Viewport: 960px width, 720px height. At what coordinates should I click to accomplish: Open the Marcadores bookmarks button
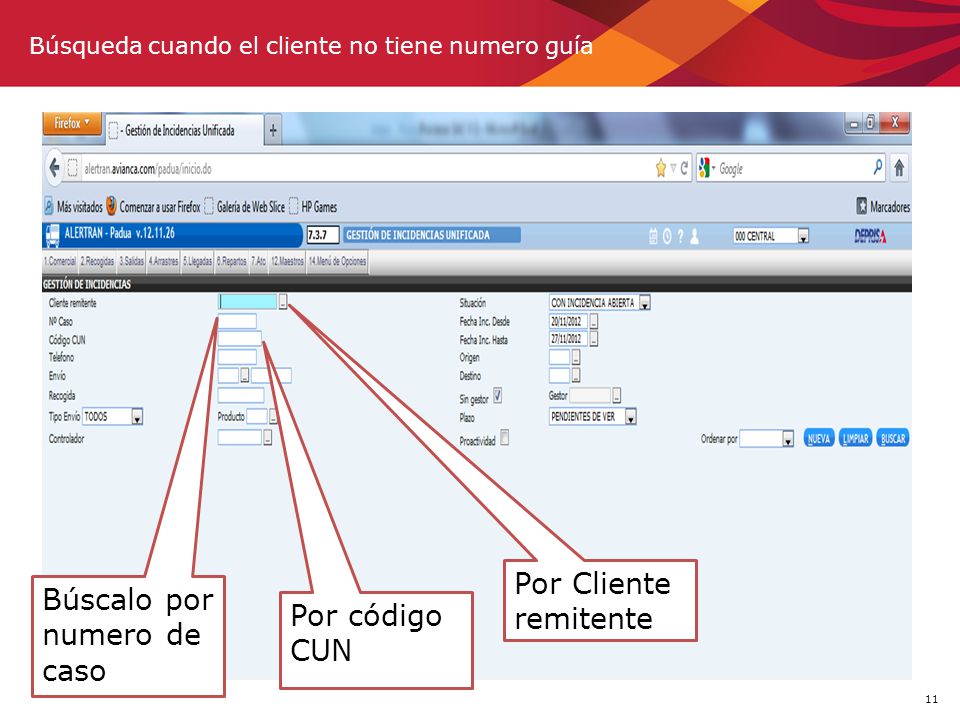point(883,207)
